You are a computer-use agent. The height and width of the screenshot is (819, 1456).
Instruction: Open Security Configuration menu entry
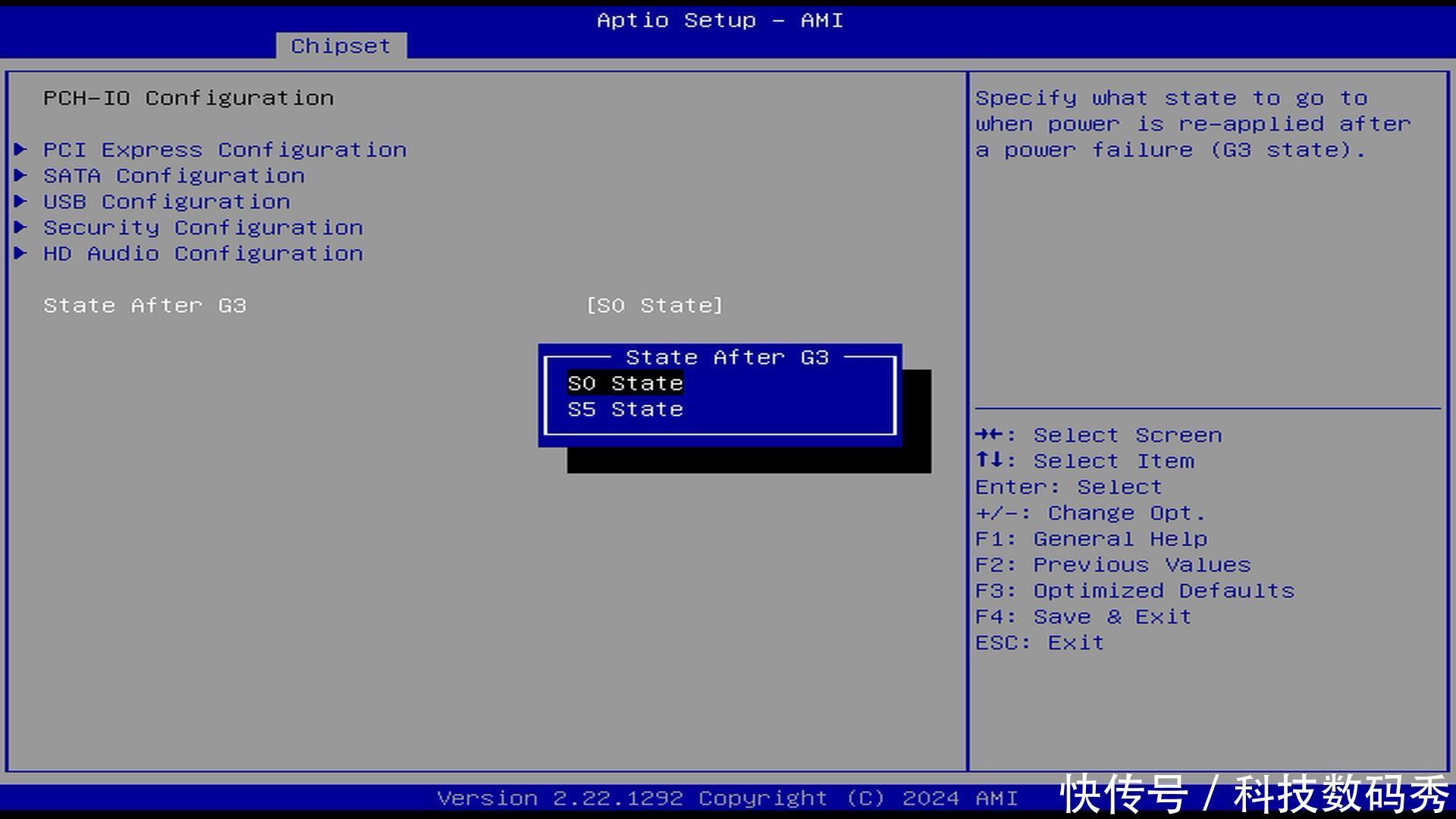[202, 227]
